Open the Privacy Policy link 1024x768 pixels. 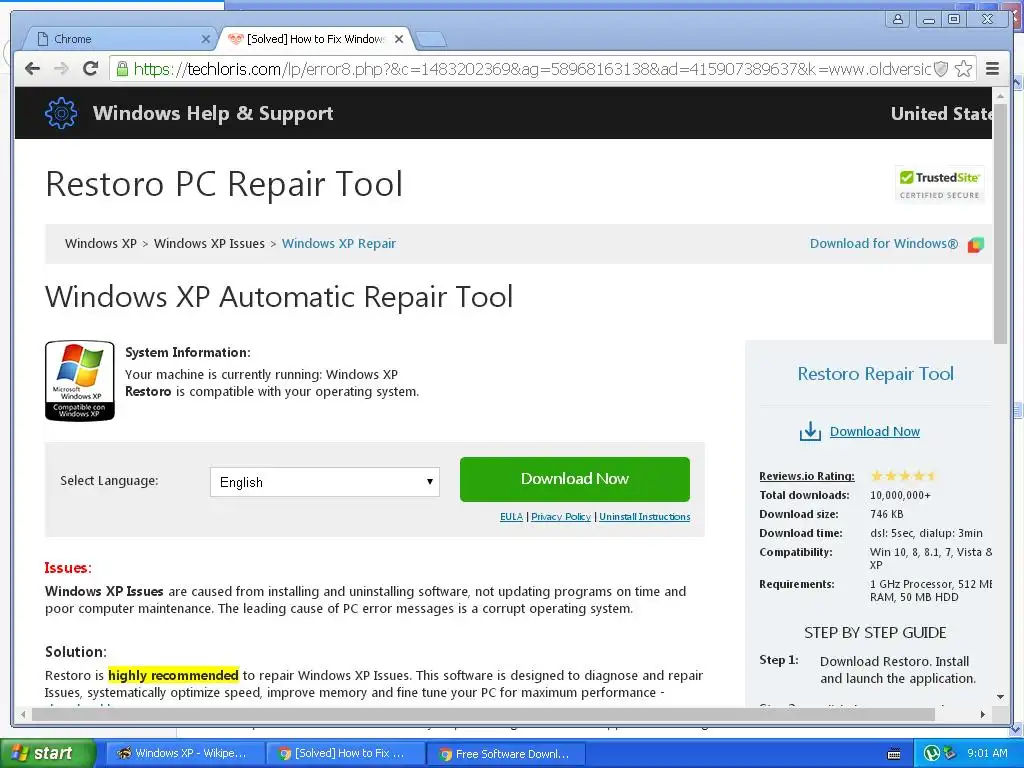click(561, 517)
